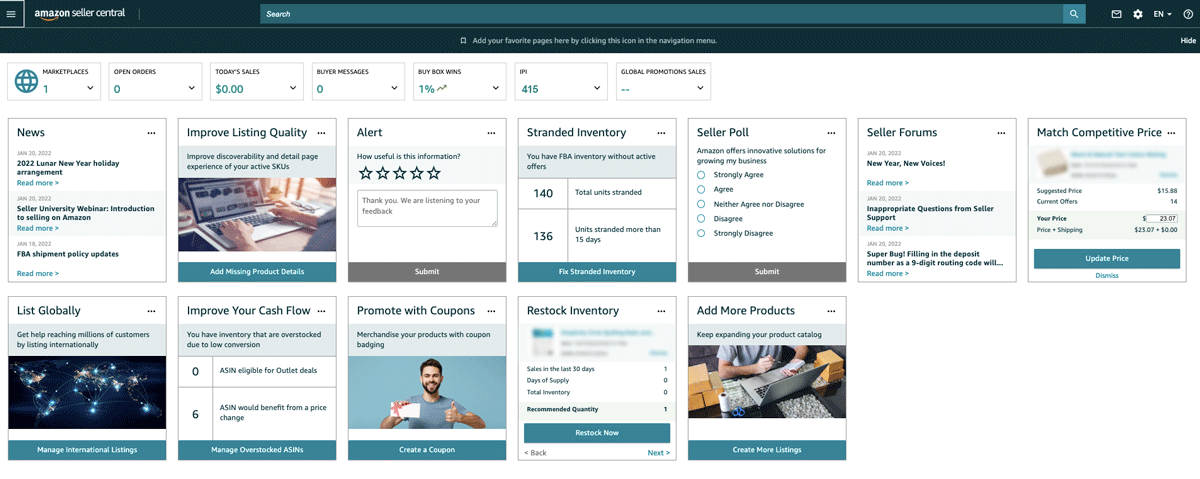The width and height of the screenshot is (1200, 479).
Task: Select the Strongly Agree radio option
Action: (x=702, y=174)
